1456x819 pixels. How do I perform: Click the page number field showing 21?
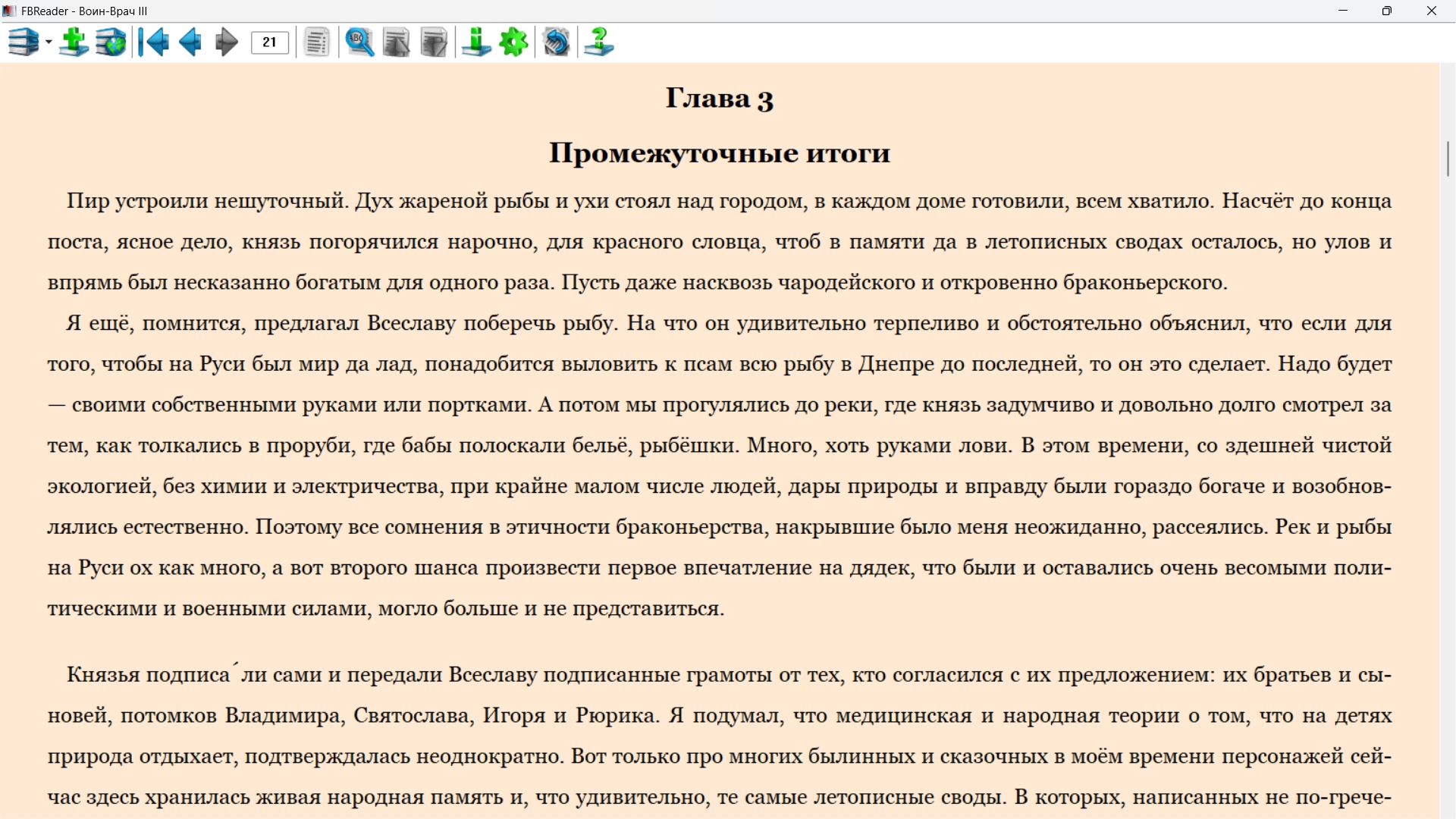coord(269,42)
